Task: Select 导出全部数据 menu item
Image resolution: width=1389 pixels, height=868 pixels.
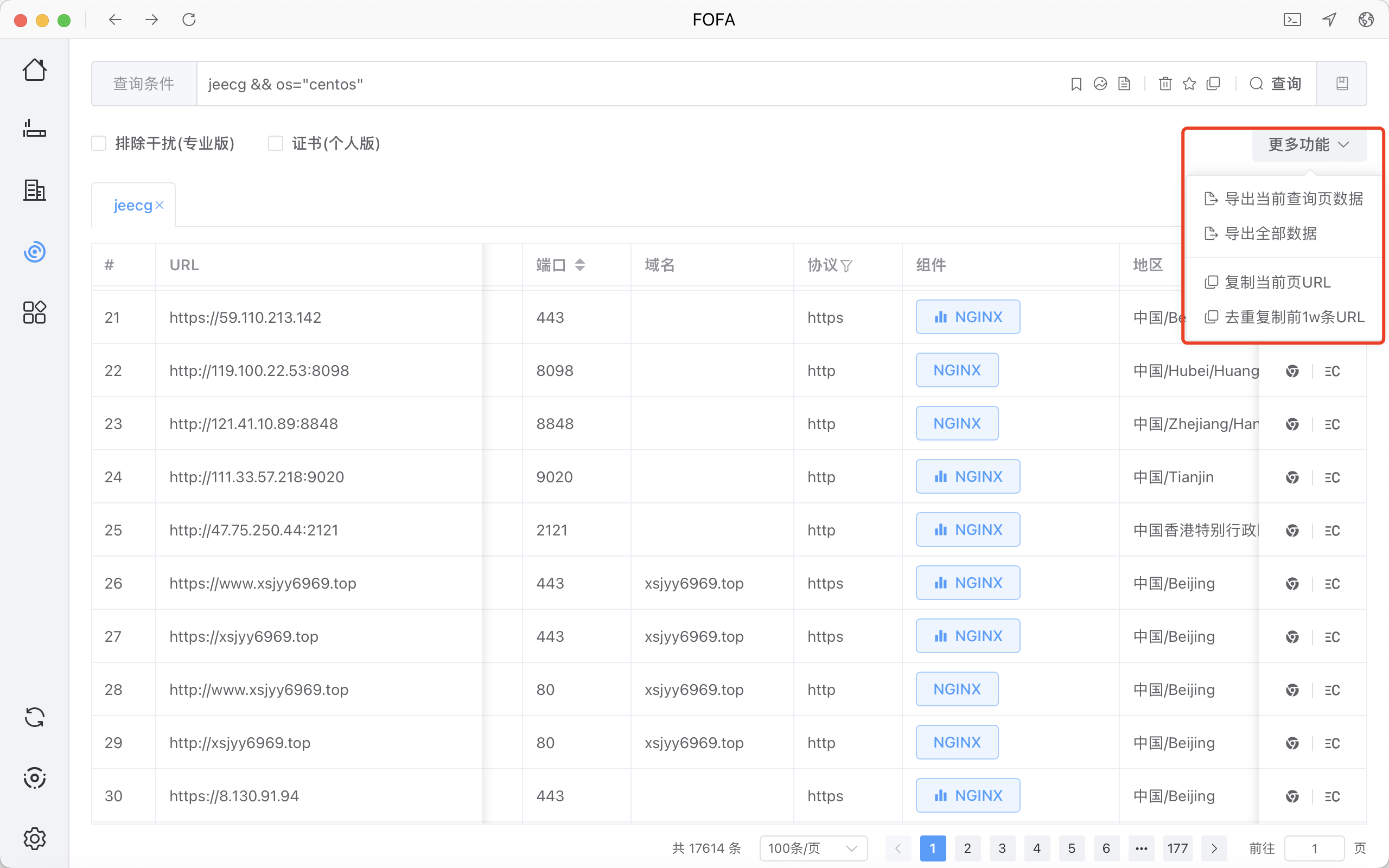Action: [1270, 234]
